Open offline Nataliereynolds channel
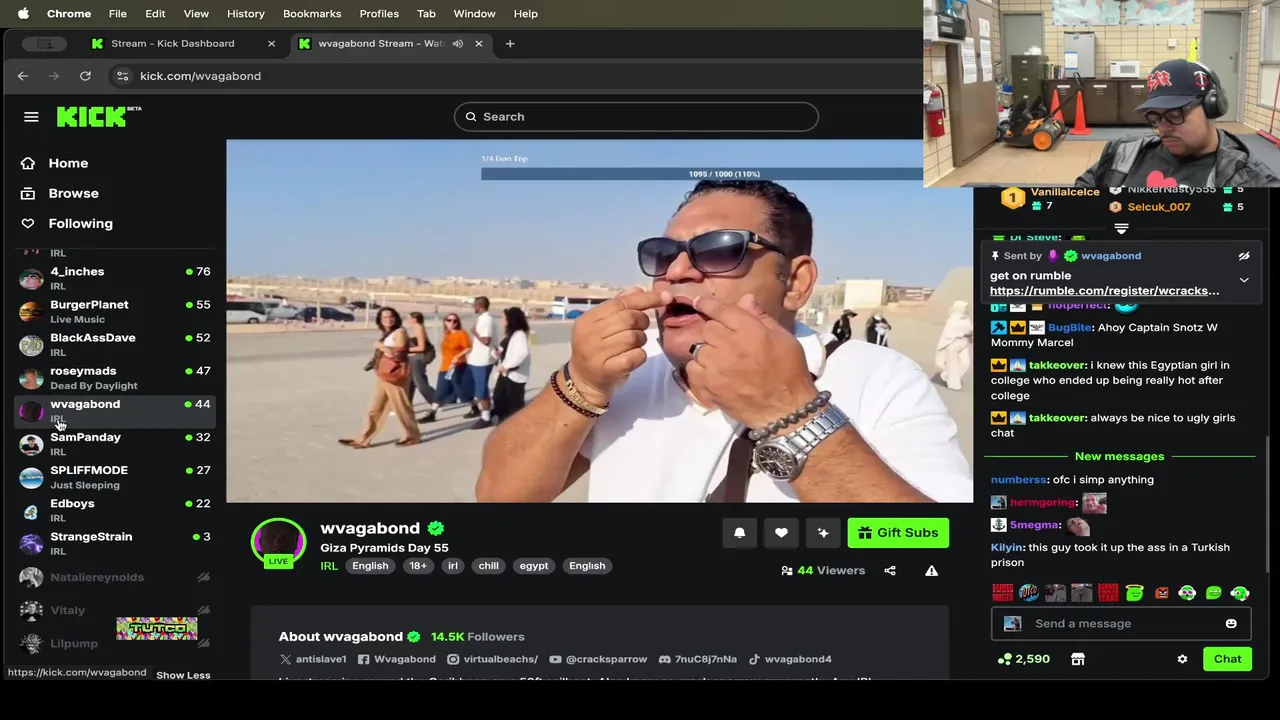Screen dimensions: 1280x720 tap(115, 577)
